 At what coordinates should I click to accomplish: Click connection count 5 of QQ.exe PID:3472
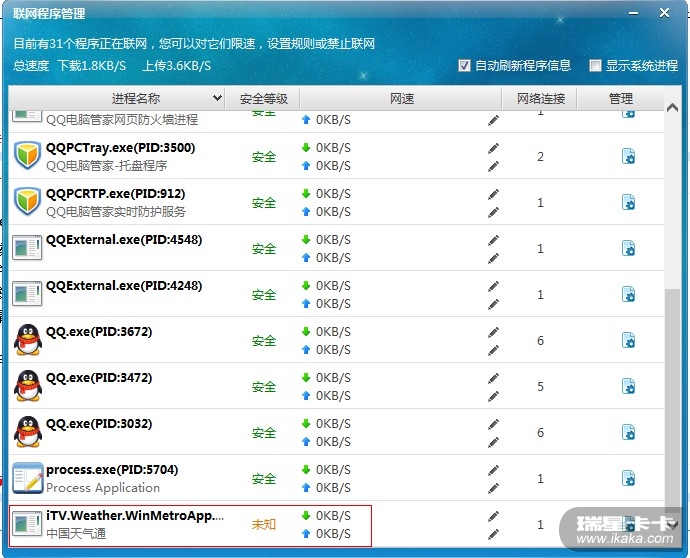[x=540, y=386]
